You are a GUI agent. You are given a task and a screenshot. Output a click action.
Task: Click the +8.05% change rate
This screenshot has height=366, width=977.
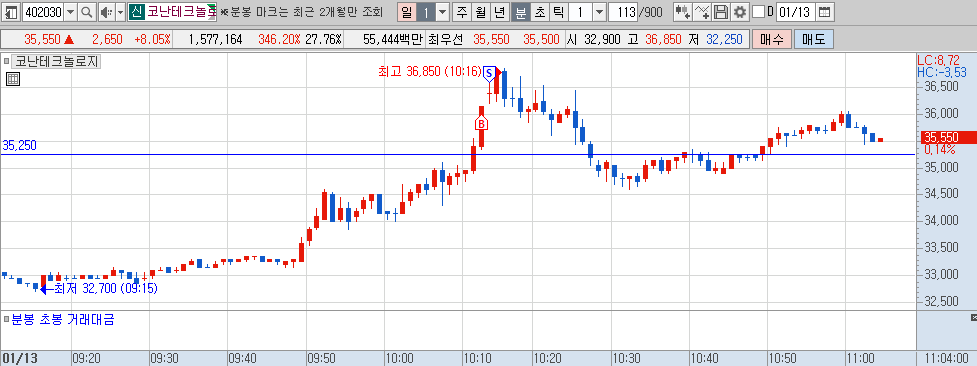pos(152,39)
